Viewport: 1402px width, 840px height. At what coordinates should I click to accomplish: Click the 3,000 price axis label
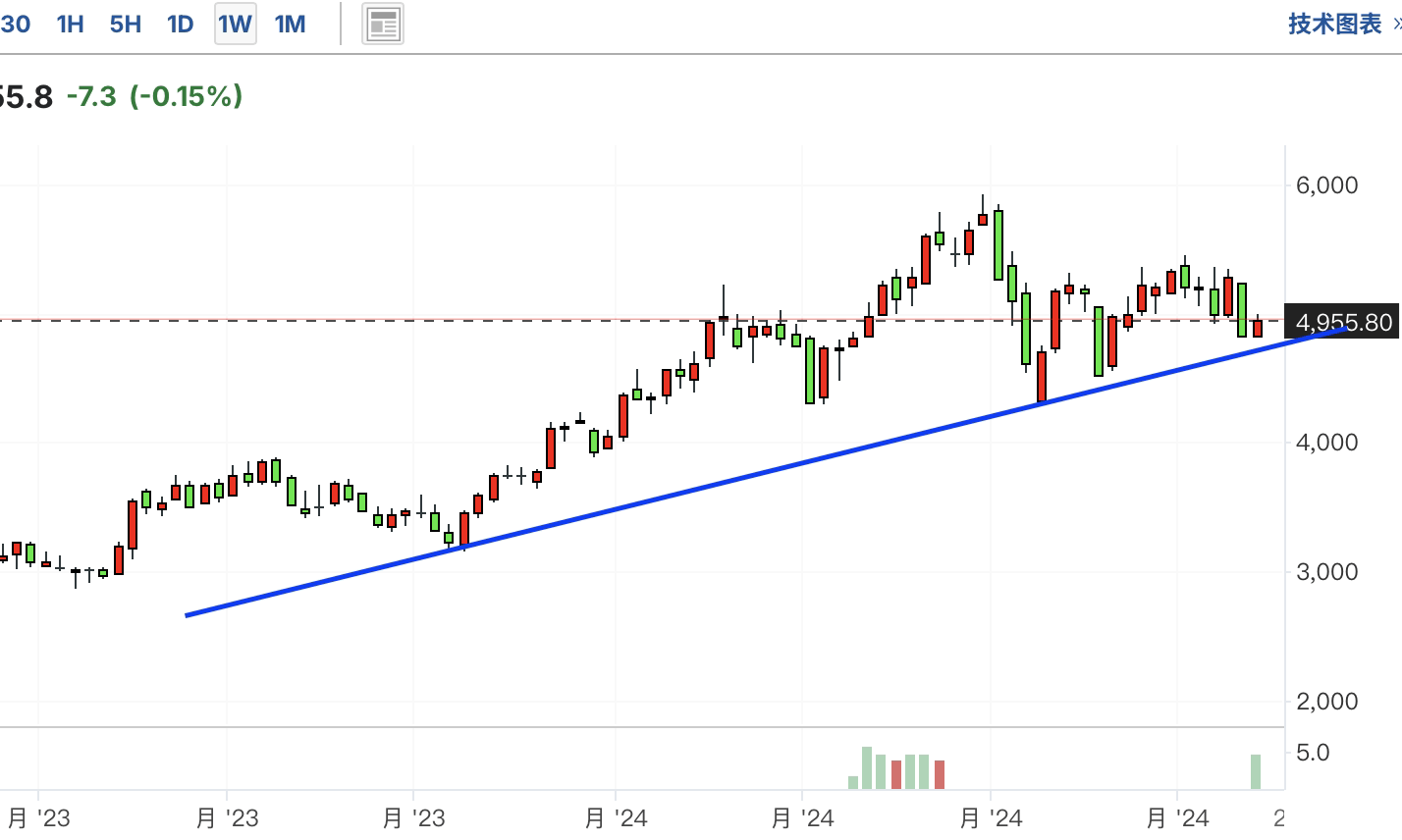[x=1326, y=572]
